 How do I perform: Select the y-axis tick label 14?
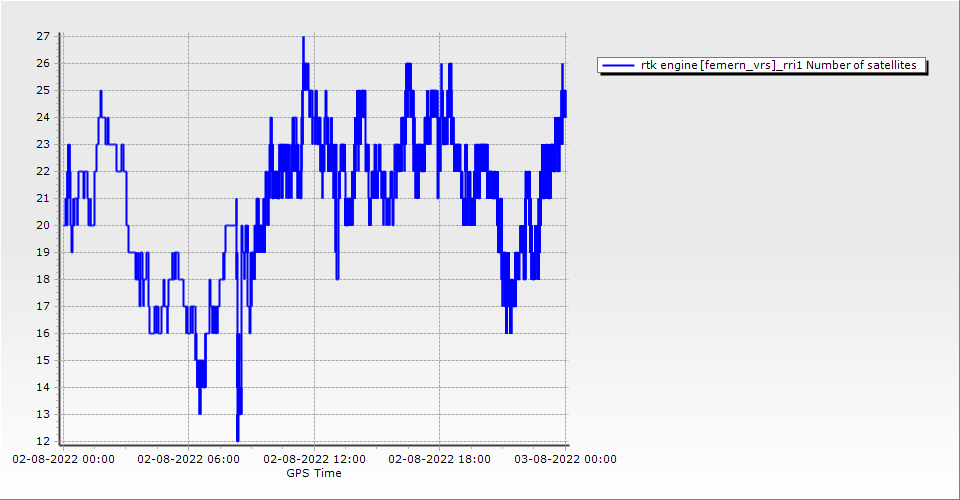pos(43,387)
